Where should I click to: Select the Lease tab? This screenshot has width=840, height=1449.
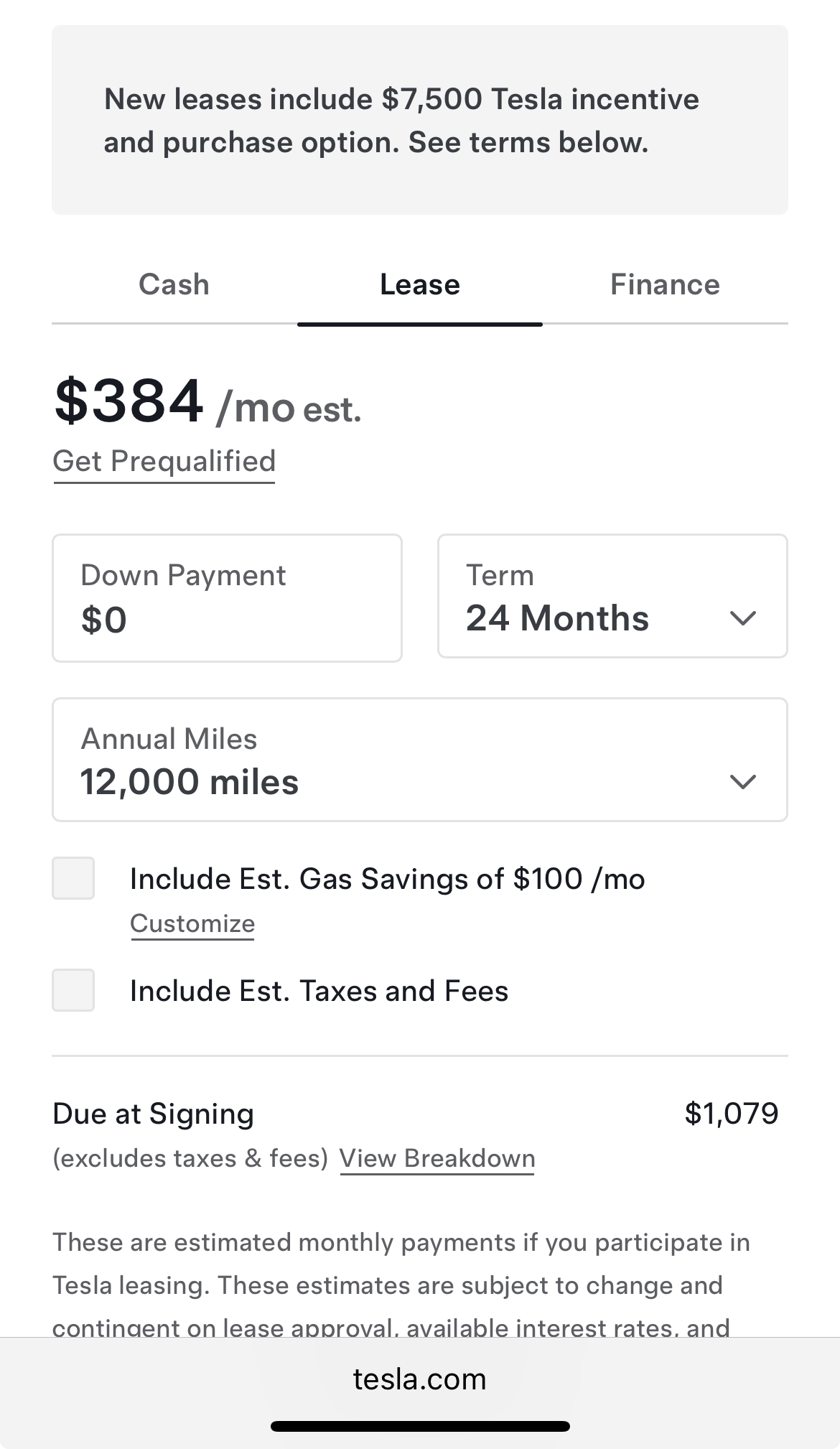pos(420,285)
